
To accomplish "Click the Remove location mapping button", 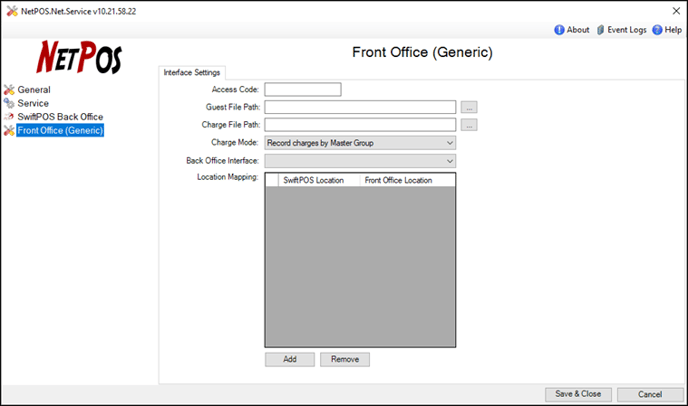I will point(345,359).
